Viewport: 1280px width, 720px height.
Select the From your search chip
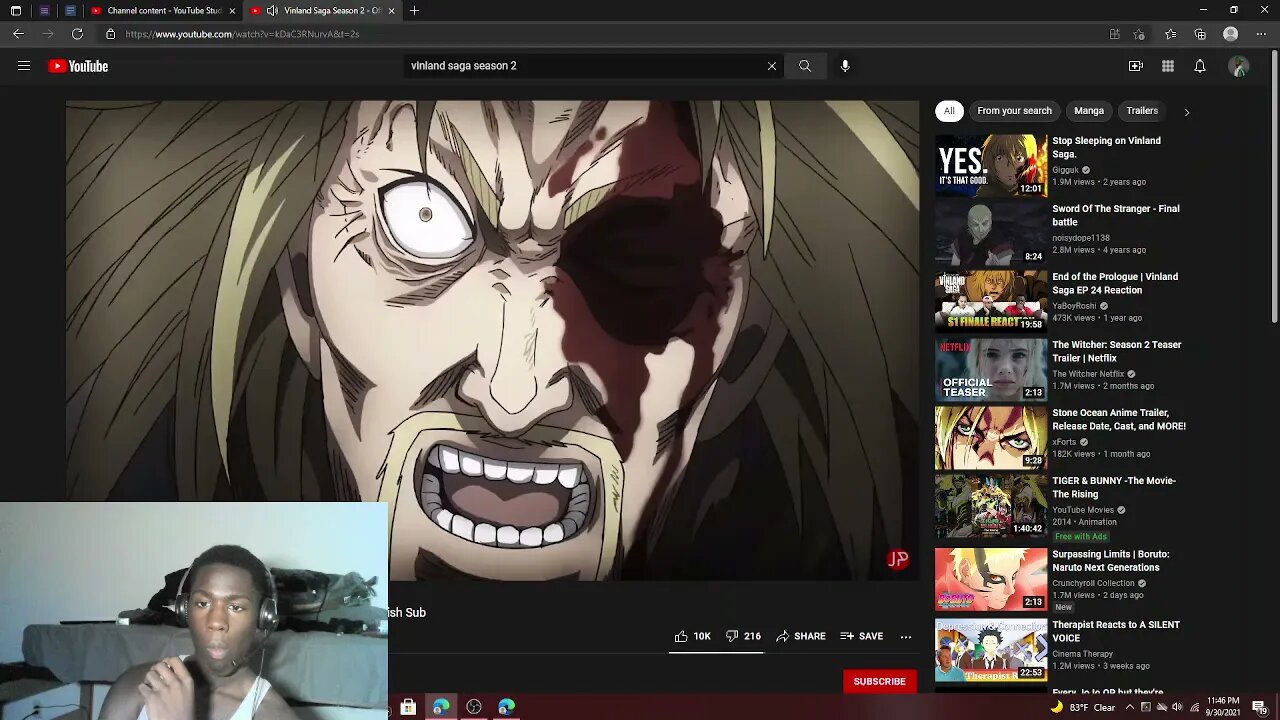tap(1014, 111)
